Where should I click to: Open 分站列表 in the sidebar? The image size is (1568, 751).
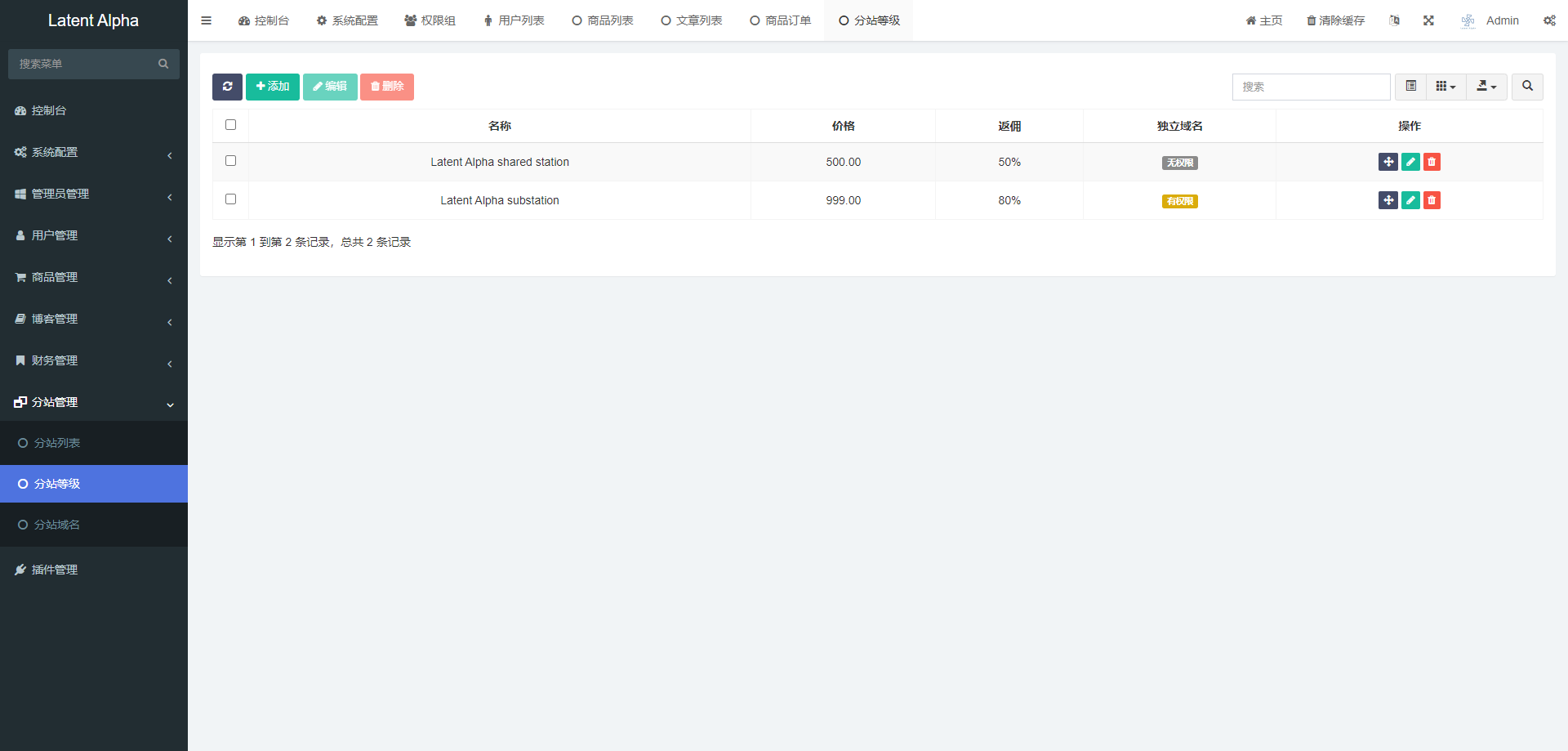click(x=57, y=443)
